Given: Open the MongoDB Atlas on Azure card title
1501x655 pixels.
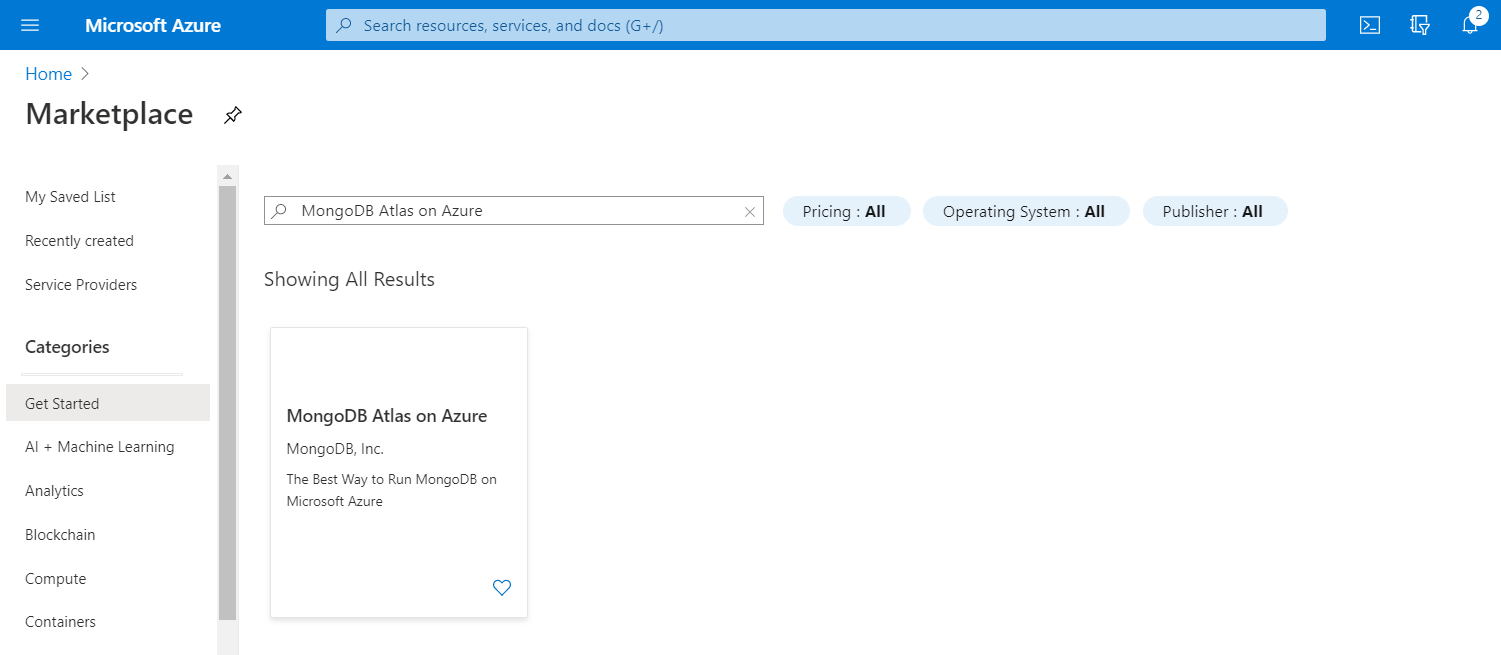Looking at the screenshot, I should point(387,416).
